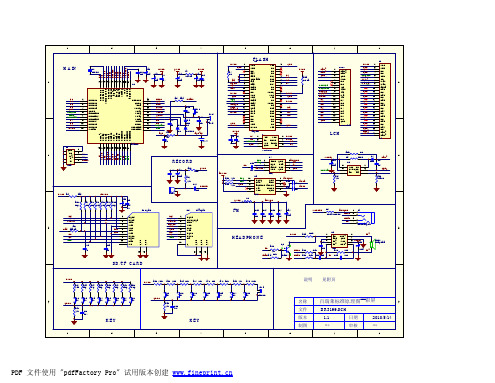The height and width of the screenshot is (383, 495).
Task: Click the microphone symbol in RECORD section
Action: coord(172,190)
